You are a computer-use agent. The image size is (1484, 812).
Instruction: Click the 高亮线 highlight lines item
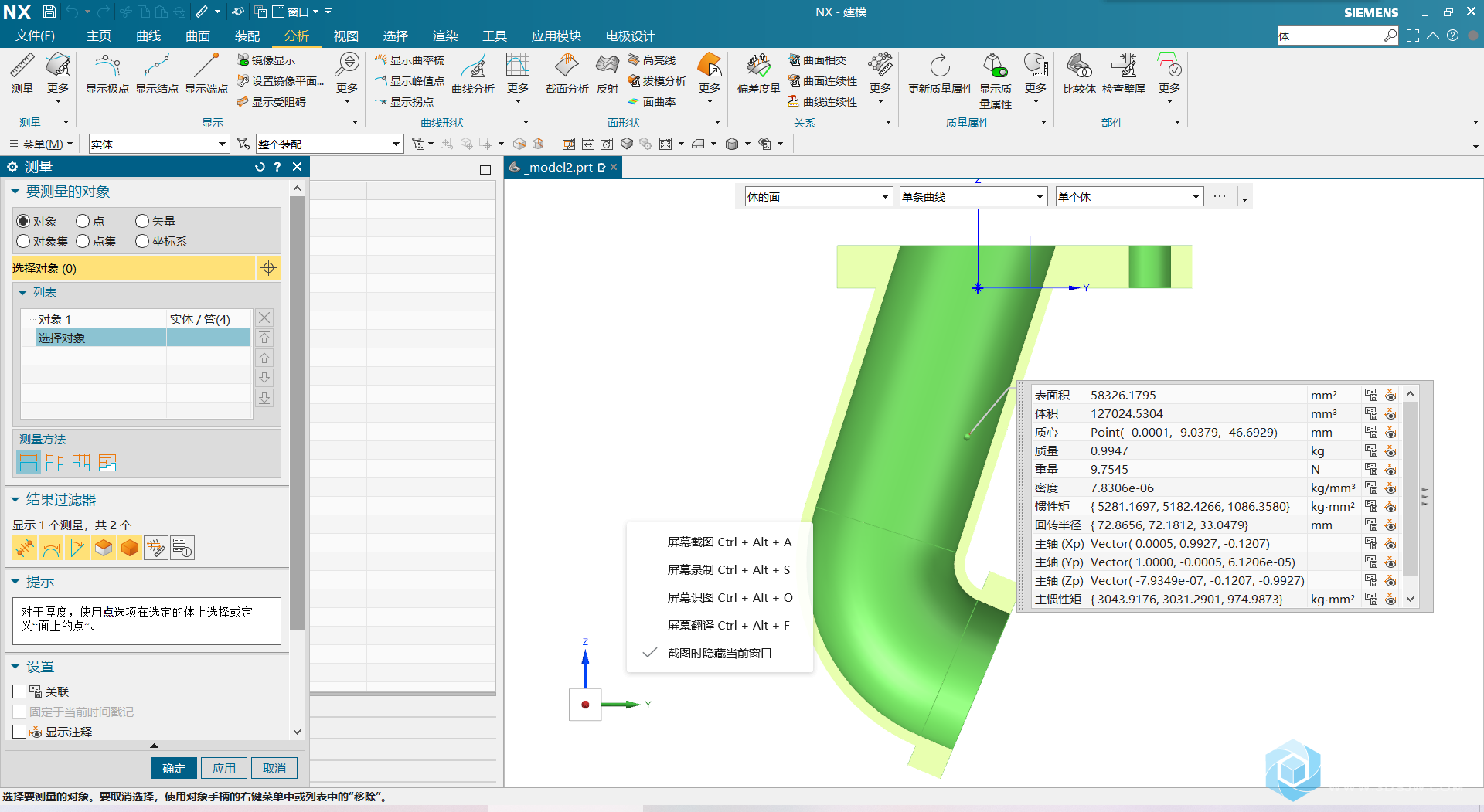[x=652, y=60]
